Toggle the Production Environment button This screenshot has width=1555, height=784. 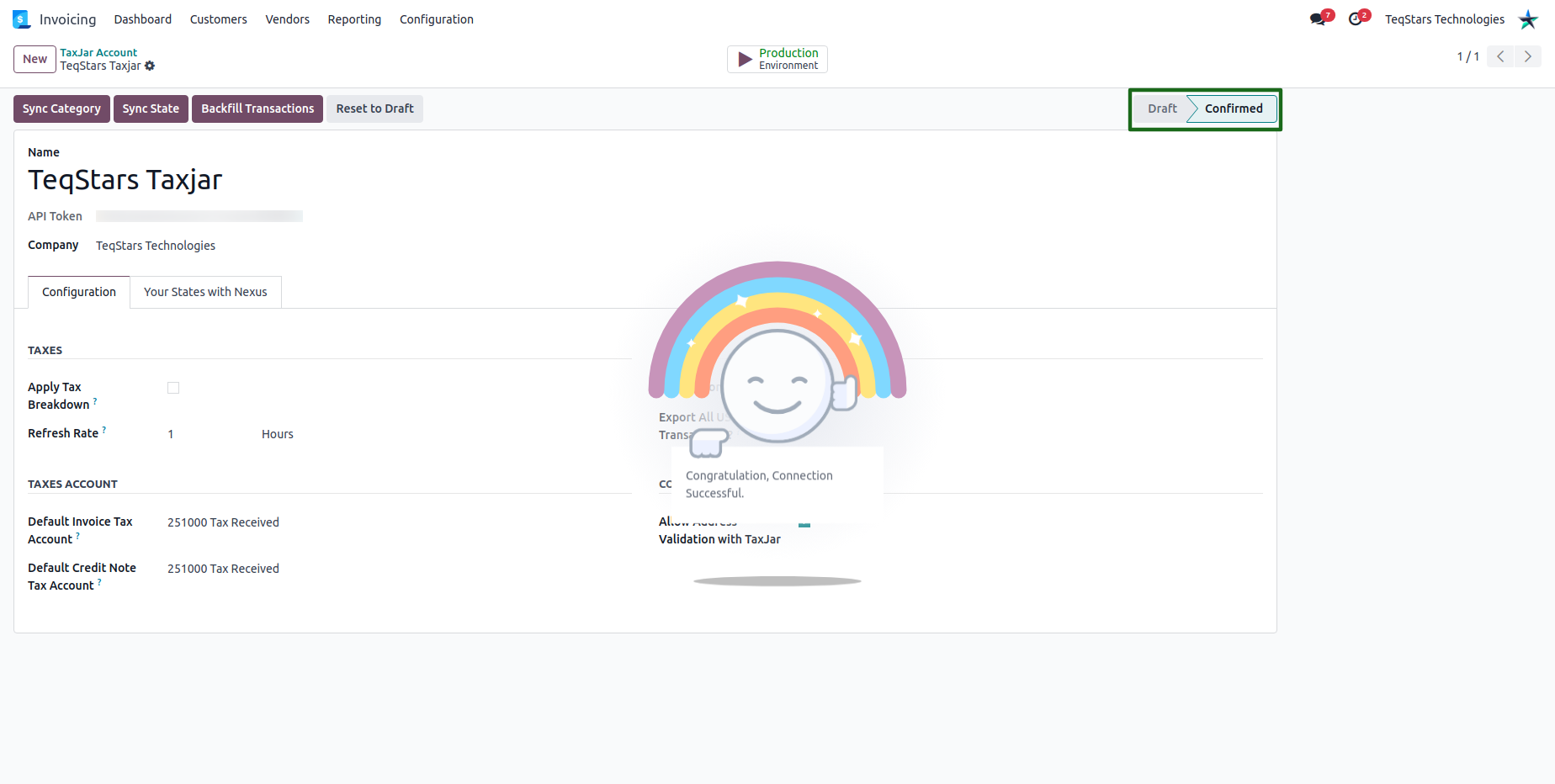coord(777,59)
